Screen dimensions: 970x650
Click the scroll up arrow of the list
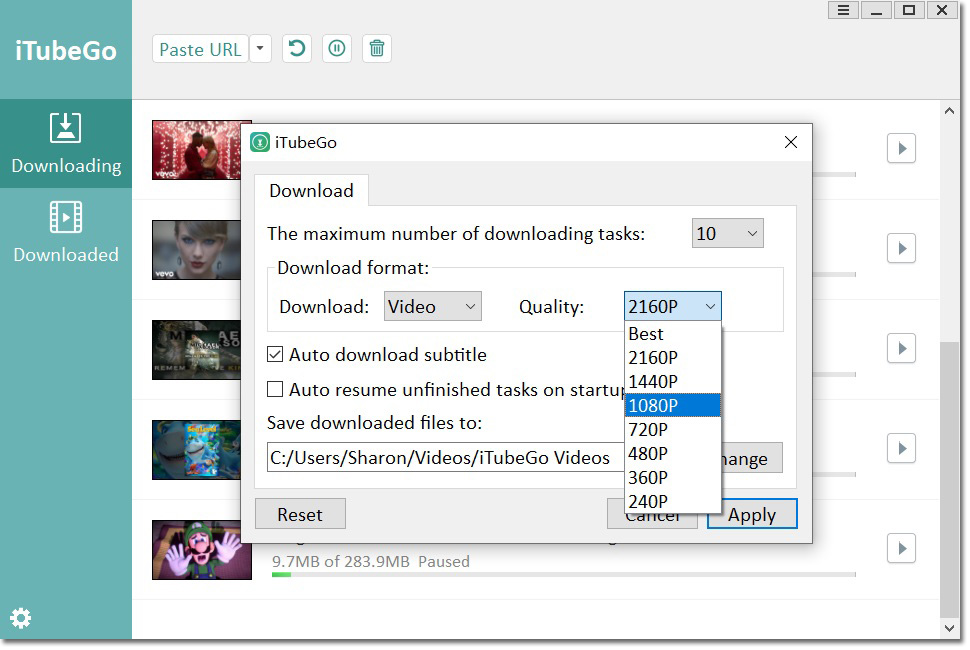(950, 111)
